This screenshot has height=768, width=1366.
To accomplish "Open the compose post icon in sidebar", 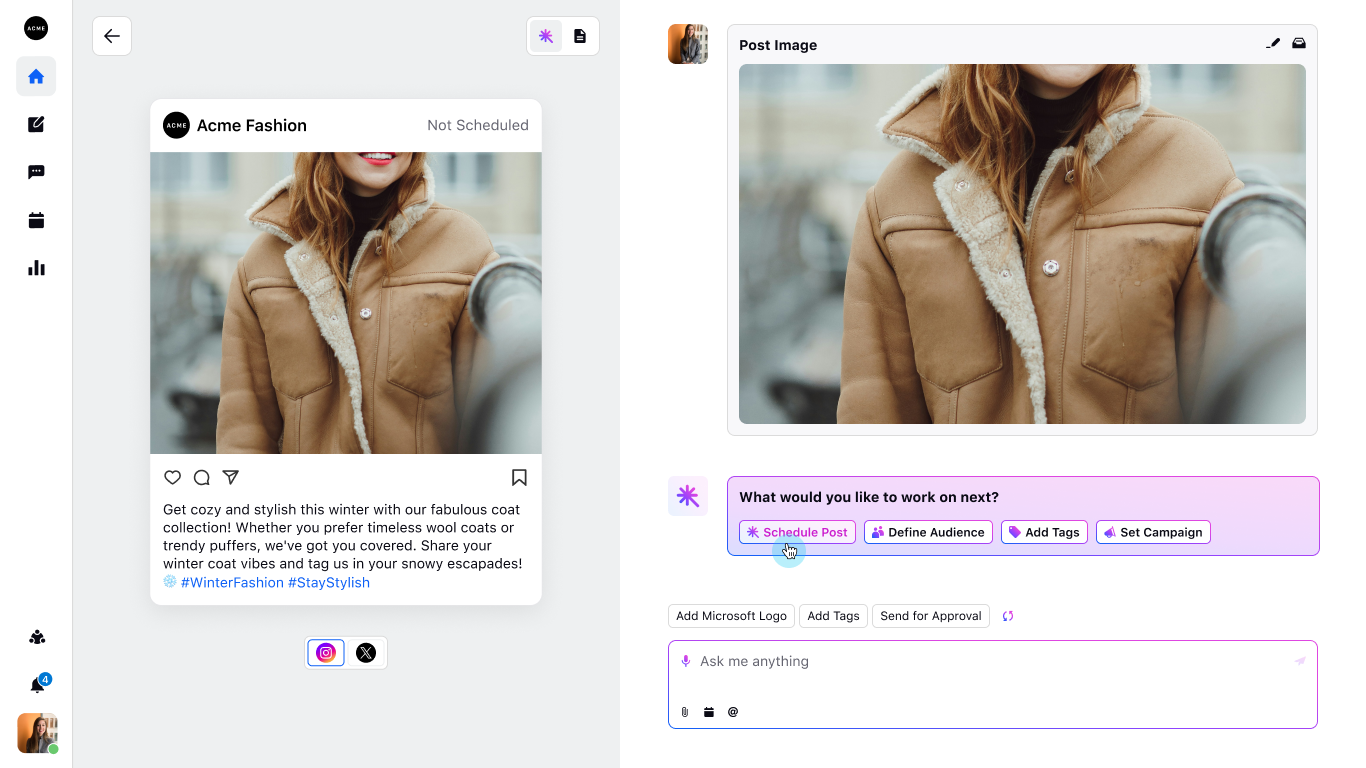I will coord(36,124).
